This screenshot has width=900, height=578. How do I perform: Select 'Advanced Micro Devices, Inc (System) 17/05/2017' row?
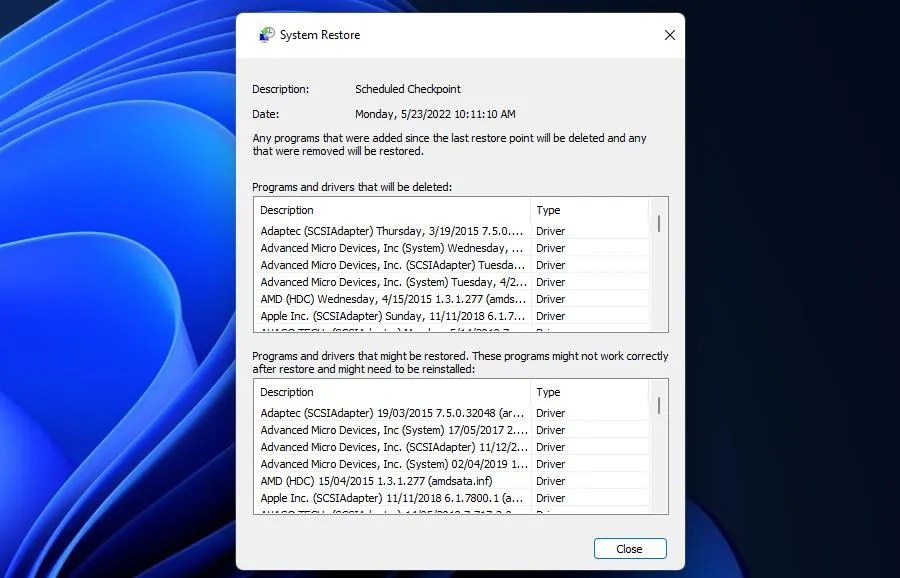click(452, 430)
